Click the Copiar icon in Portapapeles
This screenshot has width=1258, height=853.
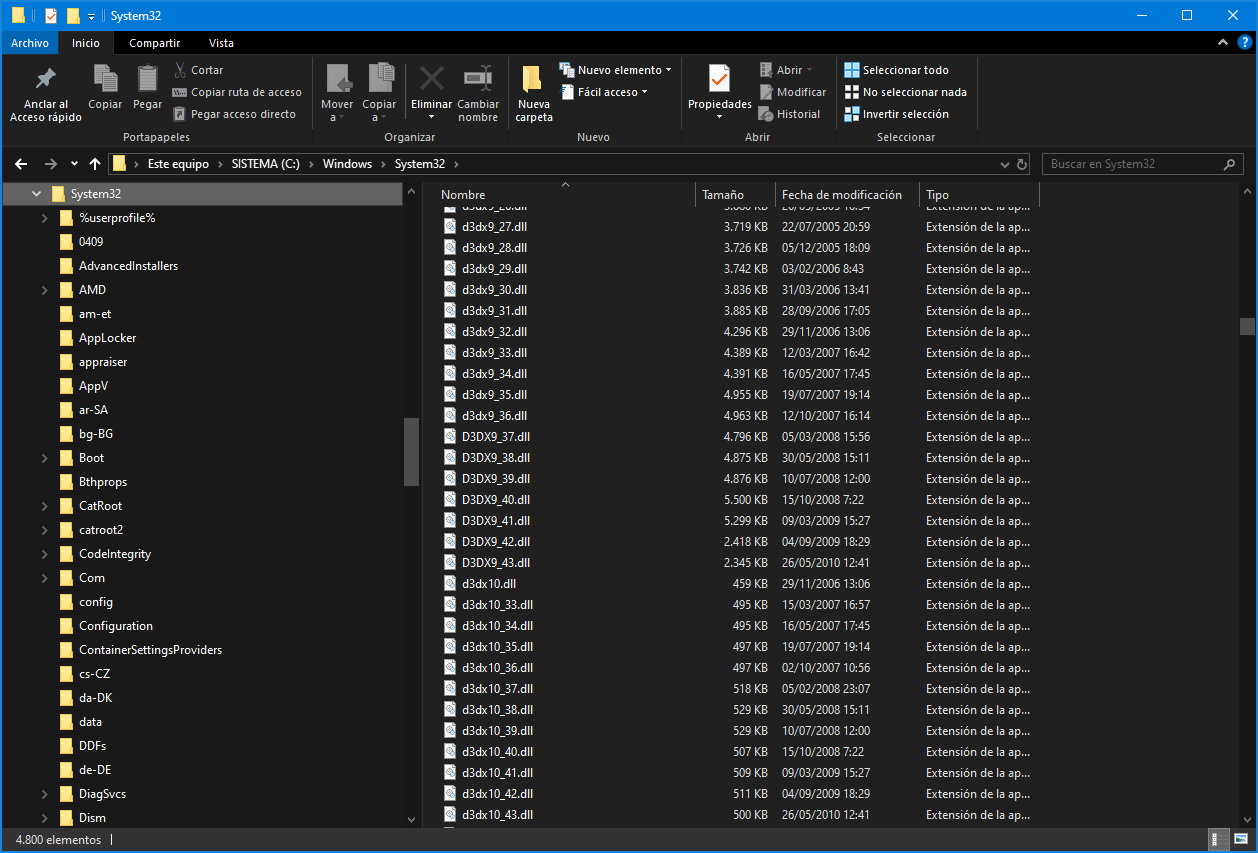click(x=105, y=79)
